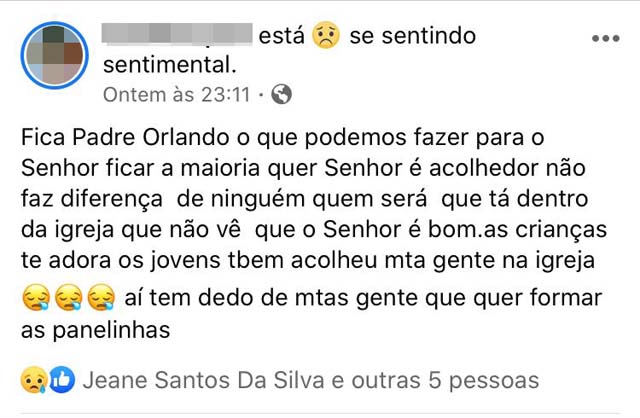Click the word 'está' beside the author name
This screenshot has width=640, height=418.
tap(282, 36)
